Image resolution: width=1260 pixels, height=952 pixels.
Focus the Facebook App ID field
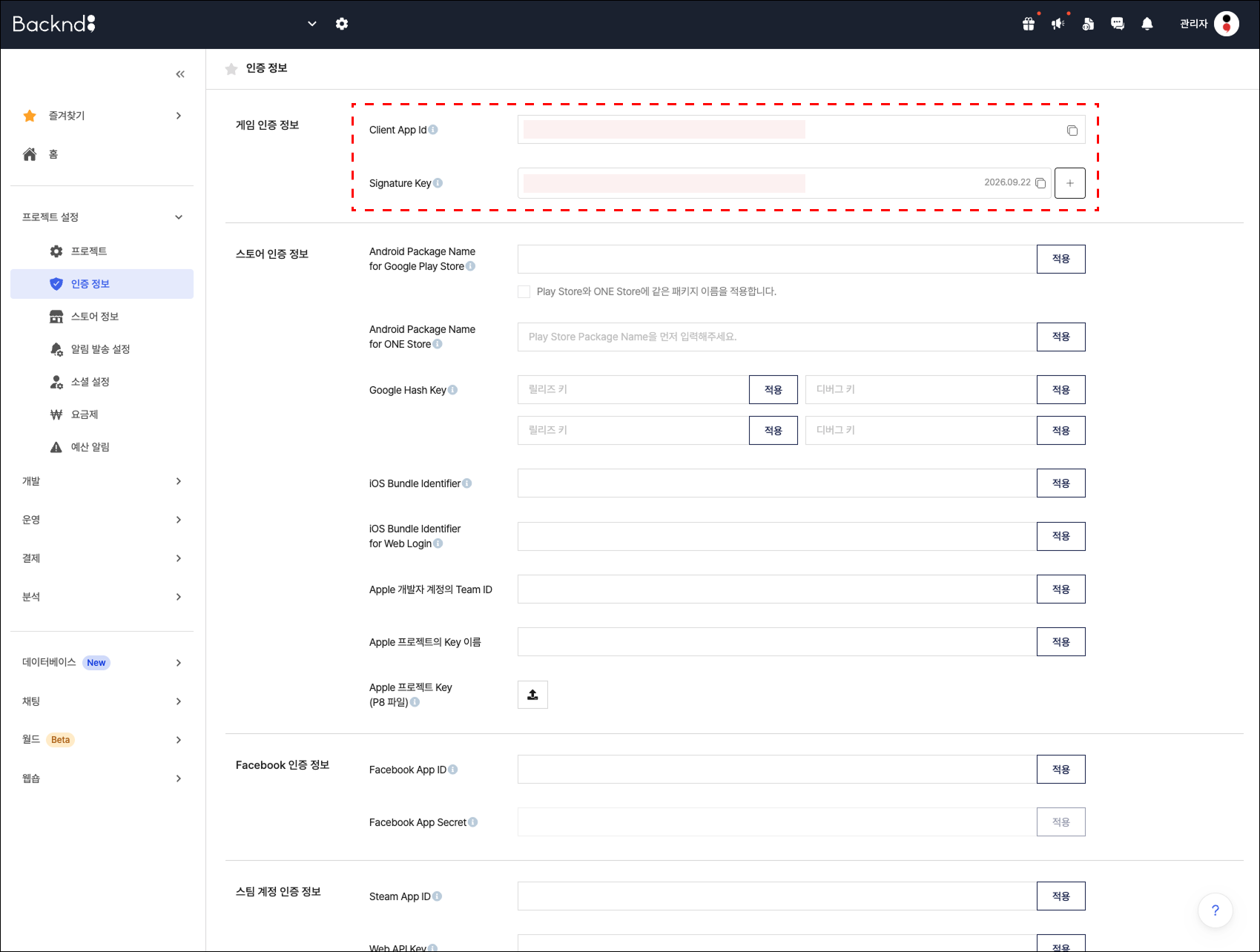tap(777, 770)
